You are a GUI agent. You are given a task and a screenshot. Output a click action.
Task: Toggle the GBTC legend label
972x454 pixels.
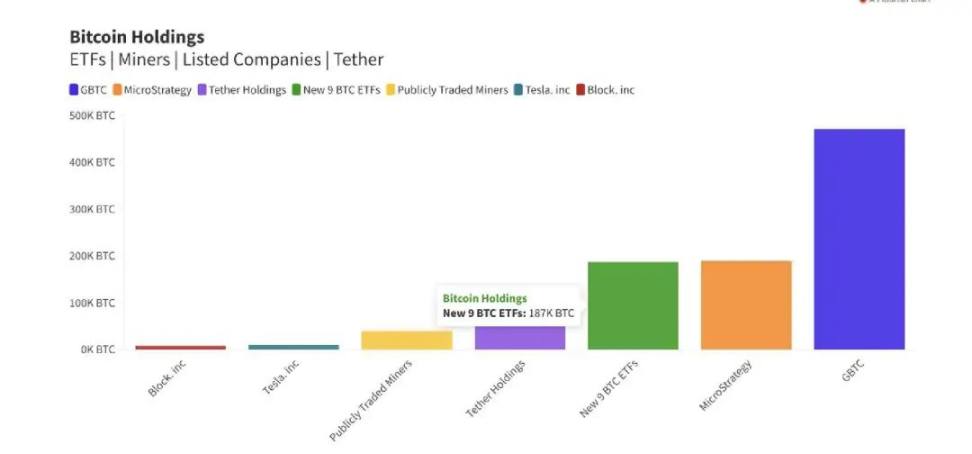[x=94, y=90]
